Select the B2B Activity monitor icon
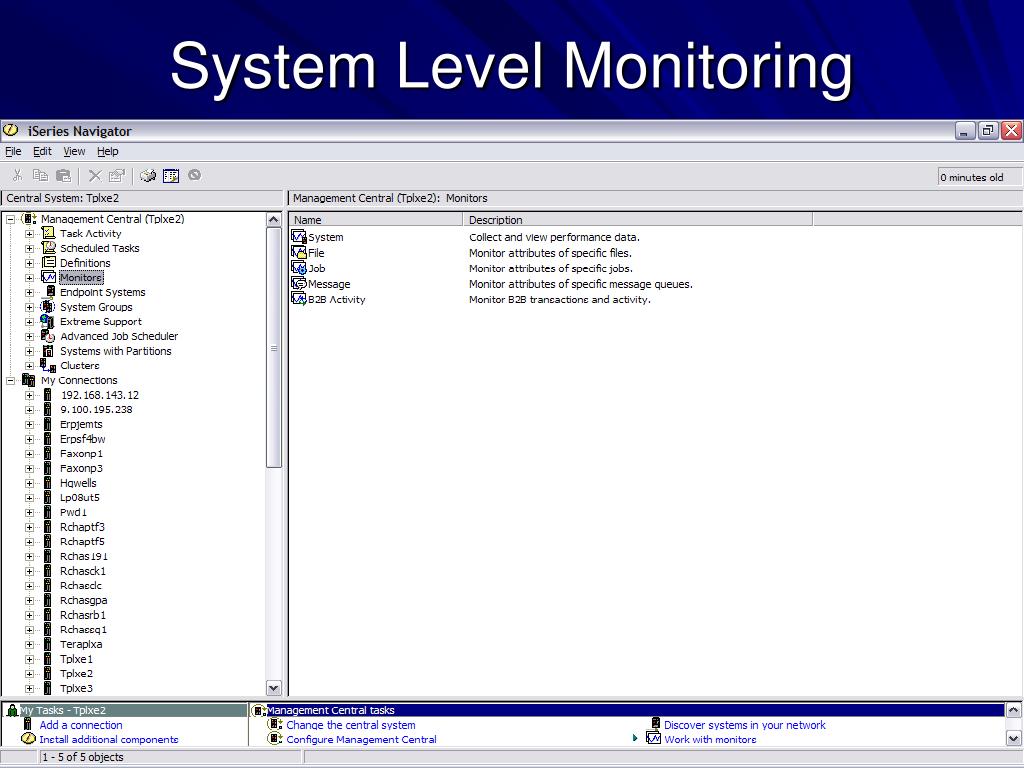This screenshot has height=768, width=1024. [299, 299]
